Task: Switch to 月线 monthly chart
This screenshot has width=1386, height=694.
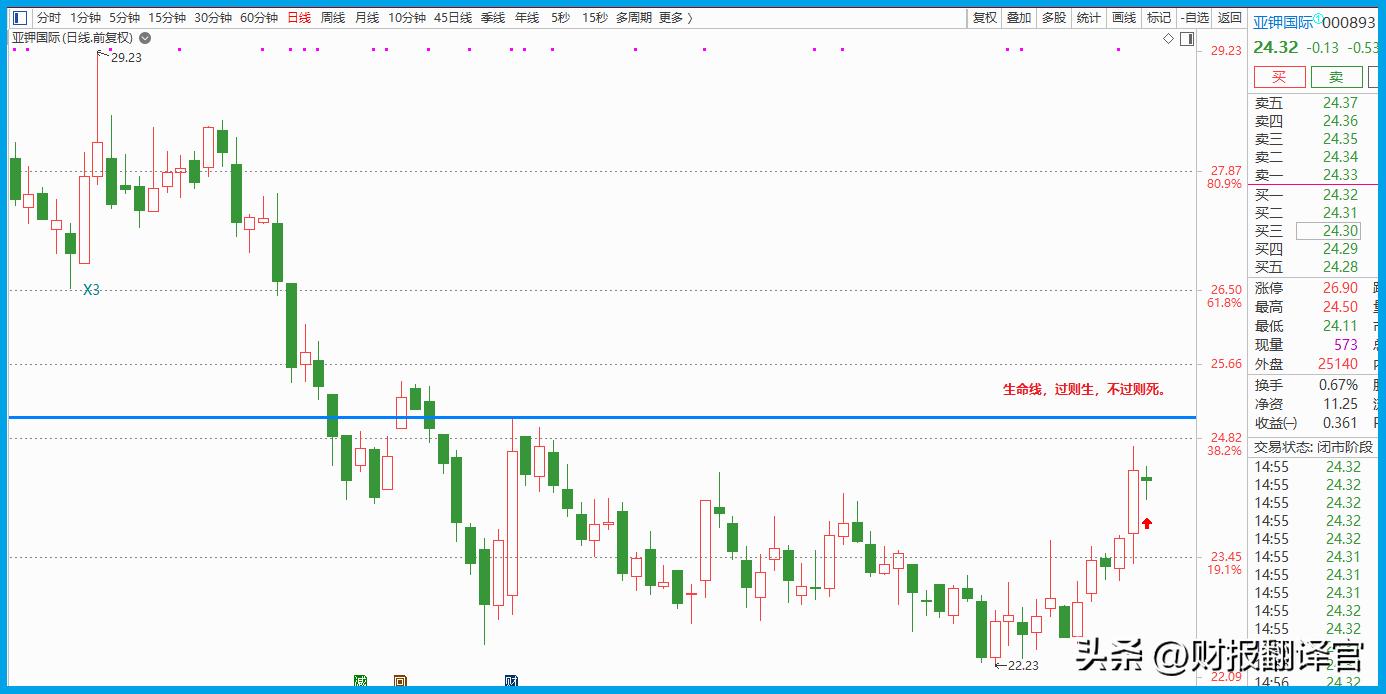Action: 367,18
